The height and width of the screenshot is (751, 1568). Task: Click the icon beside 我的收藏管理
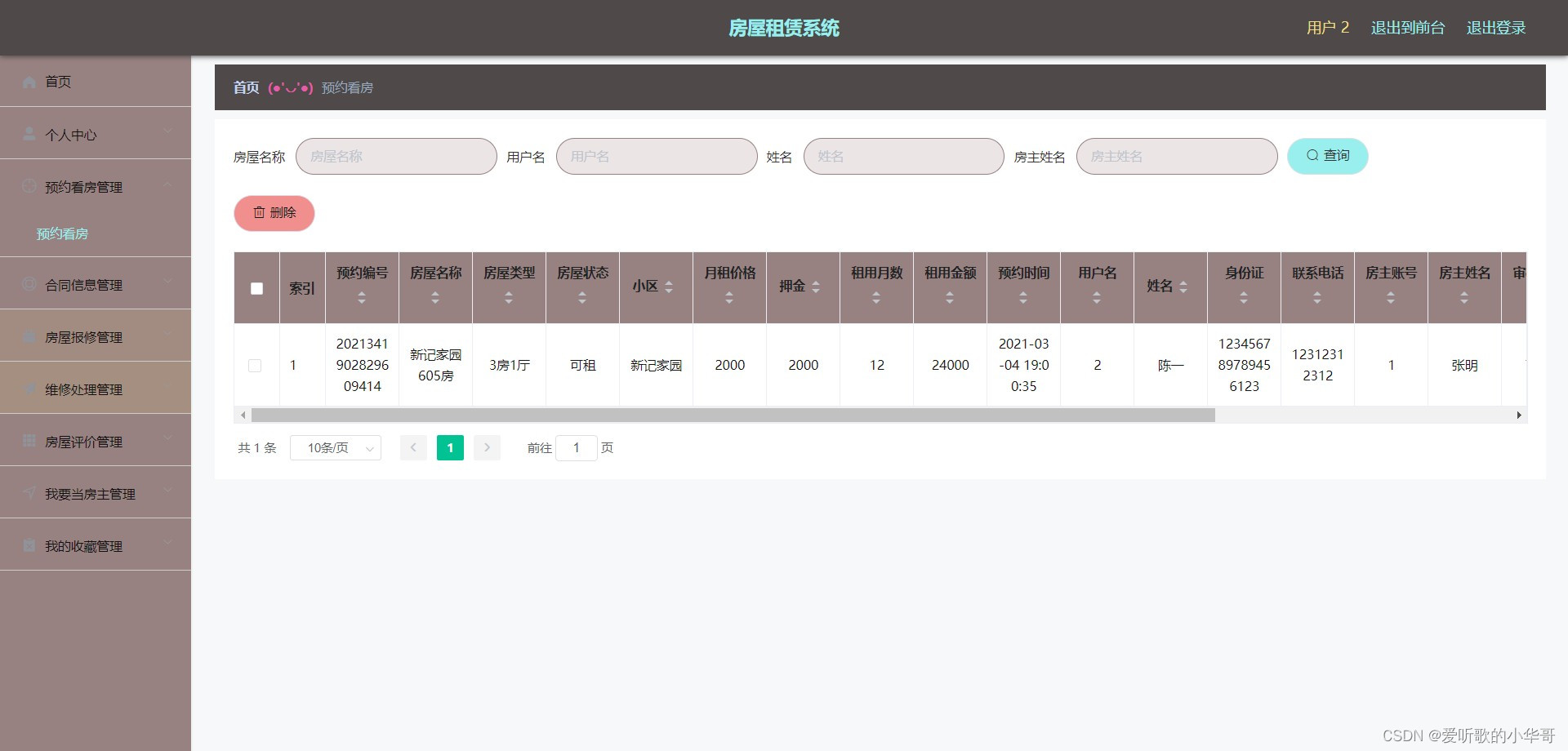[29, 545]
